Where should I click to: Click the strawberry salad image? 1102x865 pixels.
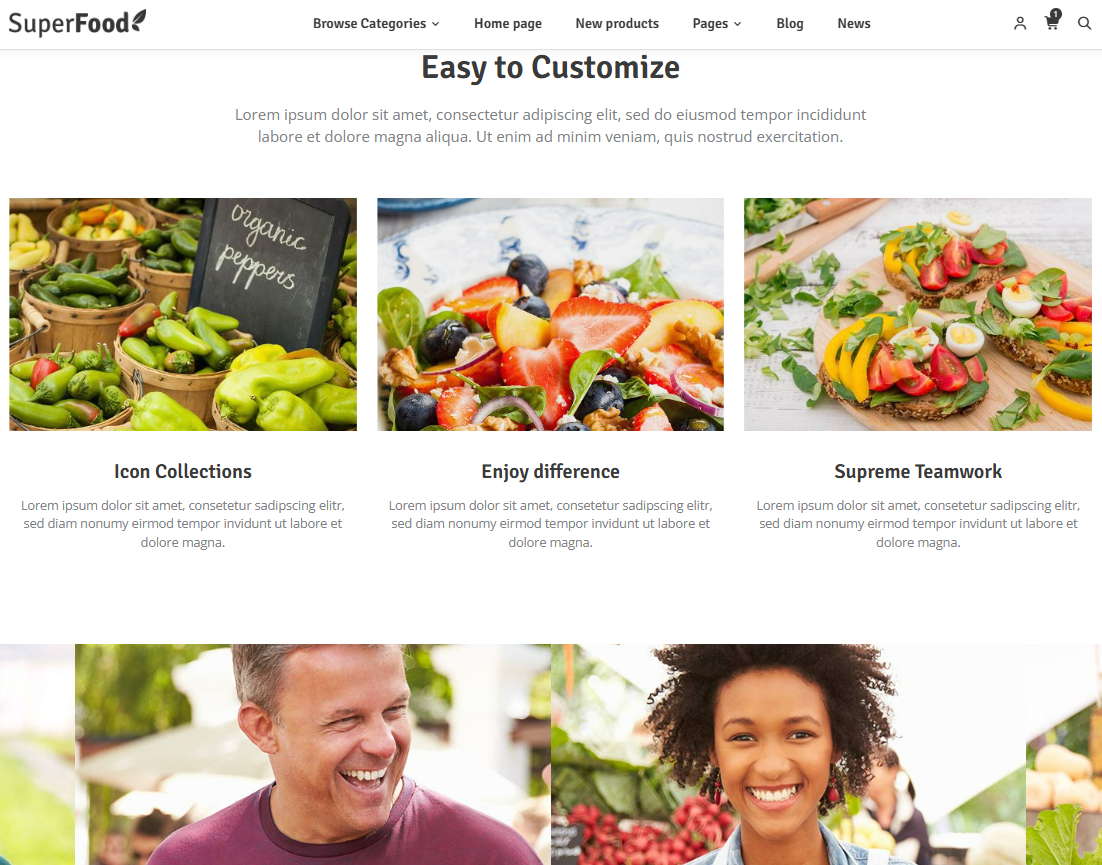click(x=550, y=314)
